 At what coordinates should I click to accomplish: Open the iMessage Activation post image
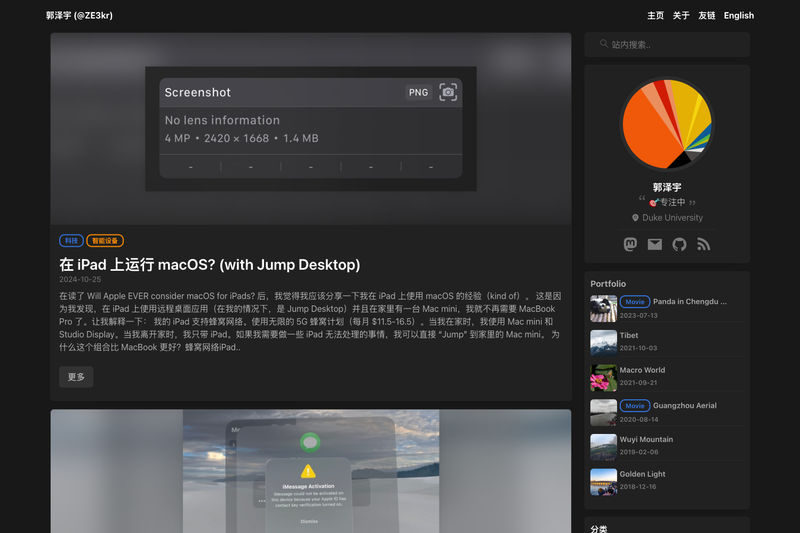coord(311,471)
